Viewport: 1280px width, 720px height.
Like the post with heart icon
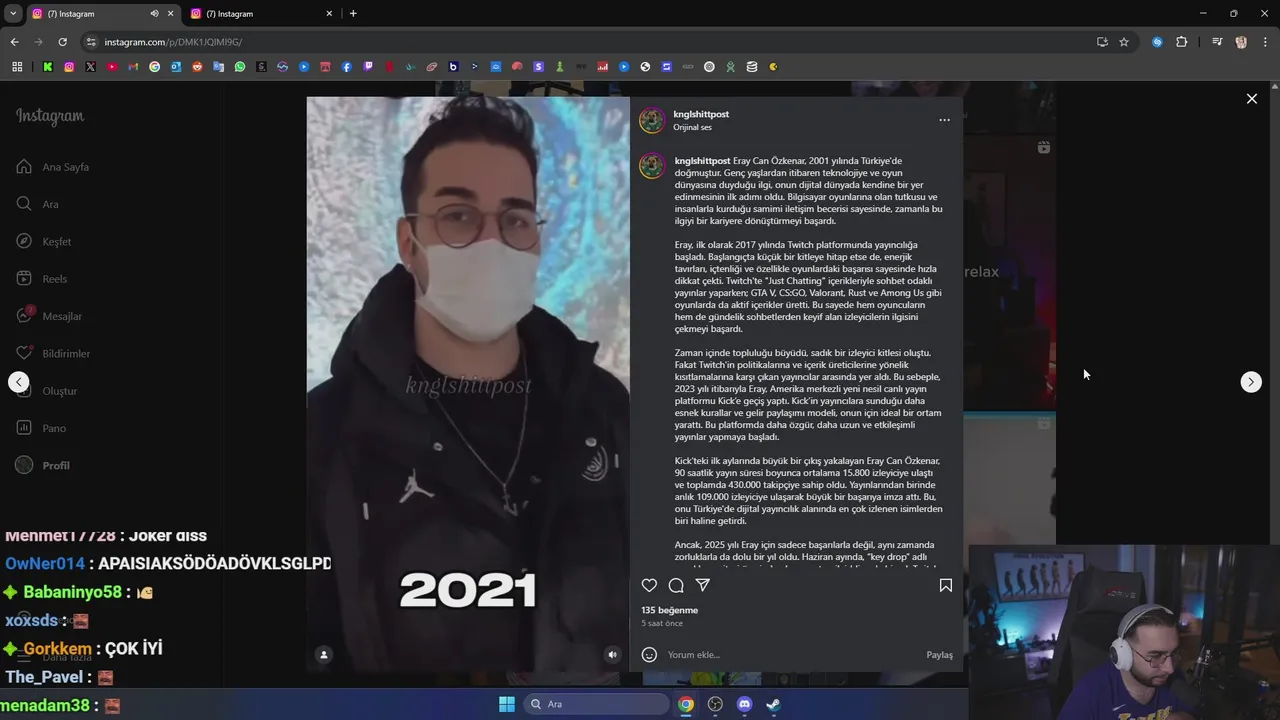649,586
